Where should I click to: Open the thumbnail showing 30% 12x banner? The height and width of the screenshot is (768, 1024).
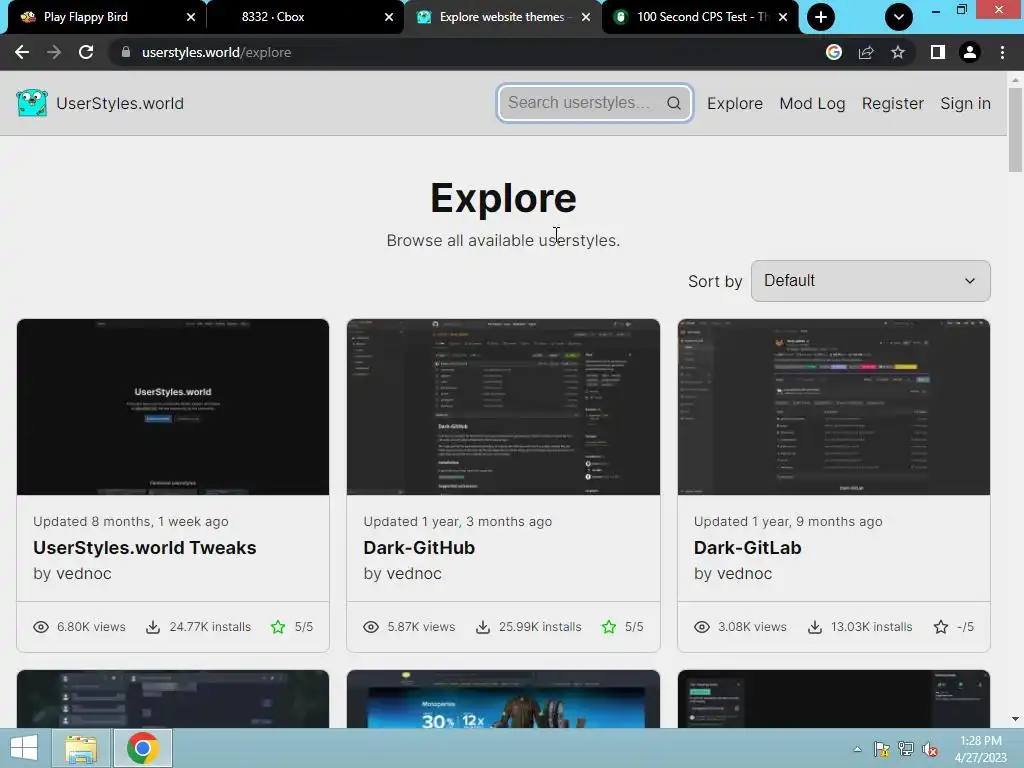point(504,699)
